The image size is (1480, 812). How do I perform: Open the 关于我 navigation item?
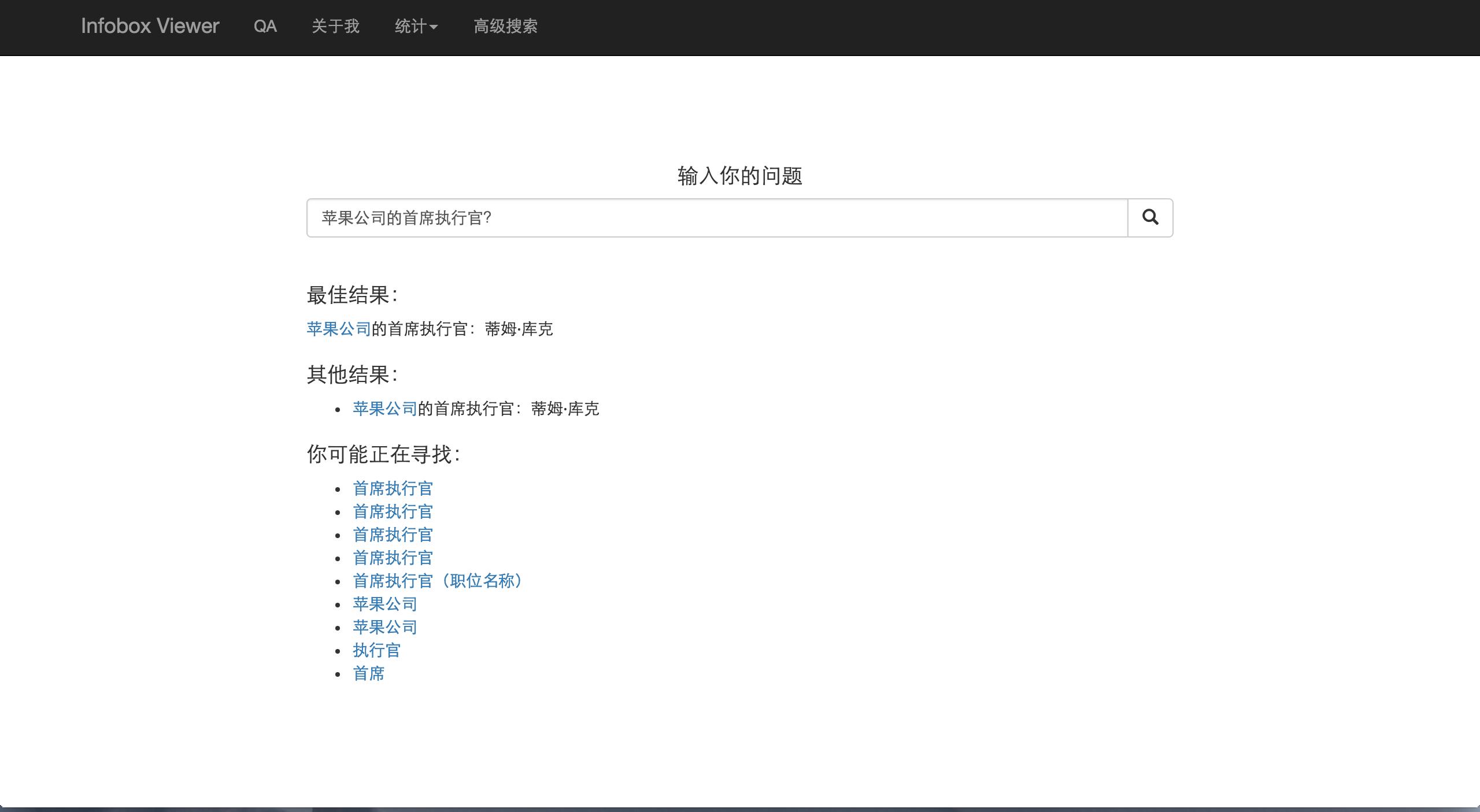[335, 26]
